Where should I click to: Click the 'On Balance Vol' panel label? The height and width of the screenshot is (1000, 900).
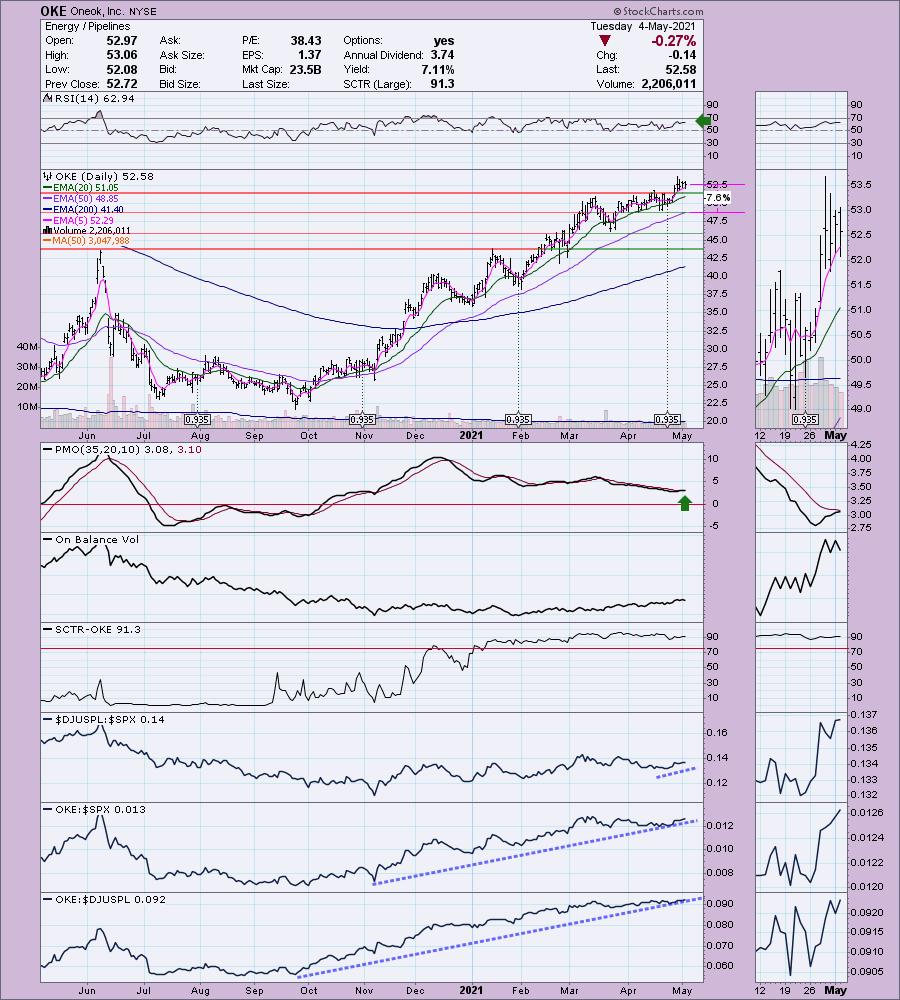point(97,540)
